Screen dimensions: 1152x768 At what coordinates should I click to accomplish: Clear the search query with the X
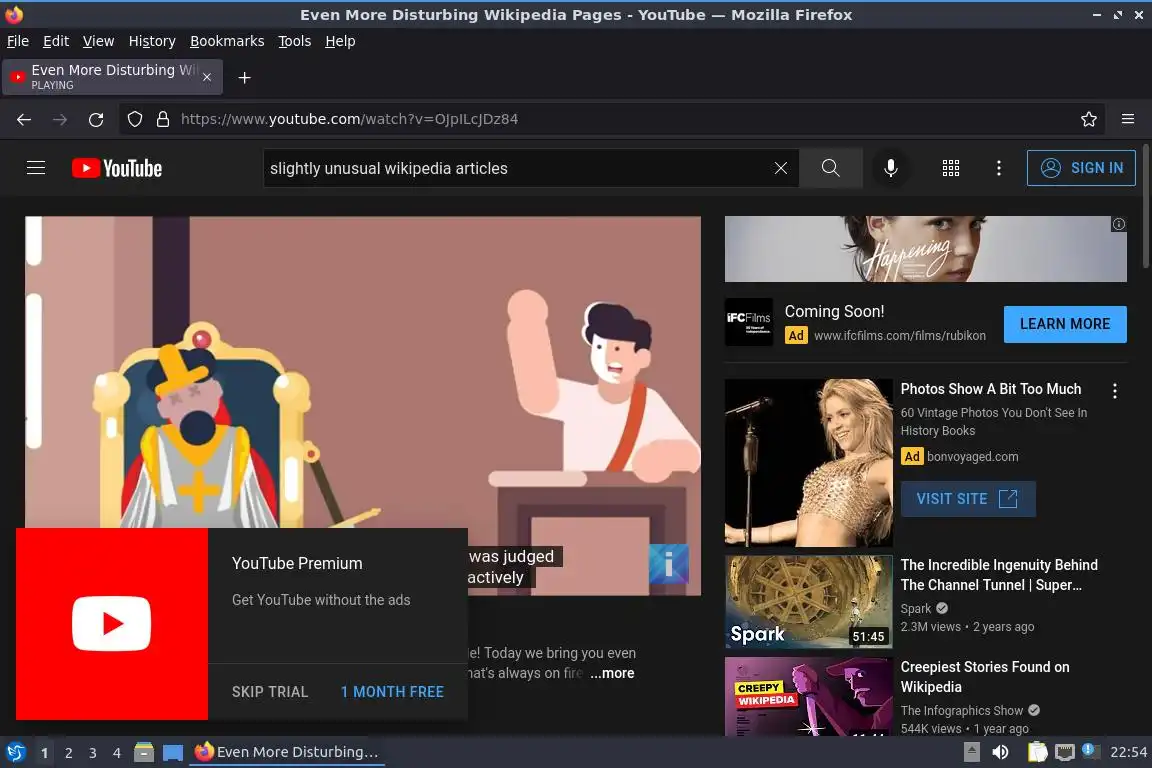click(780, 168)
